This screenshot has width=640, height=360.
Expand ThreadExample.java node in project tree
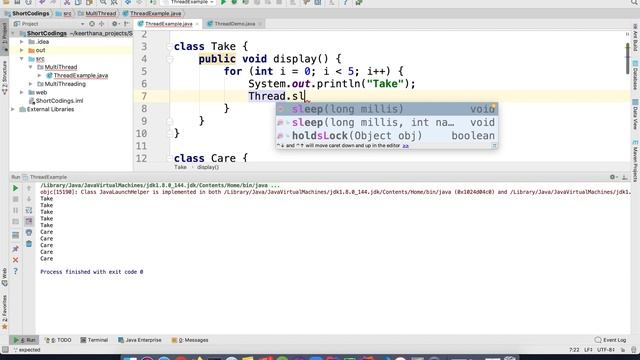[40, 76]
